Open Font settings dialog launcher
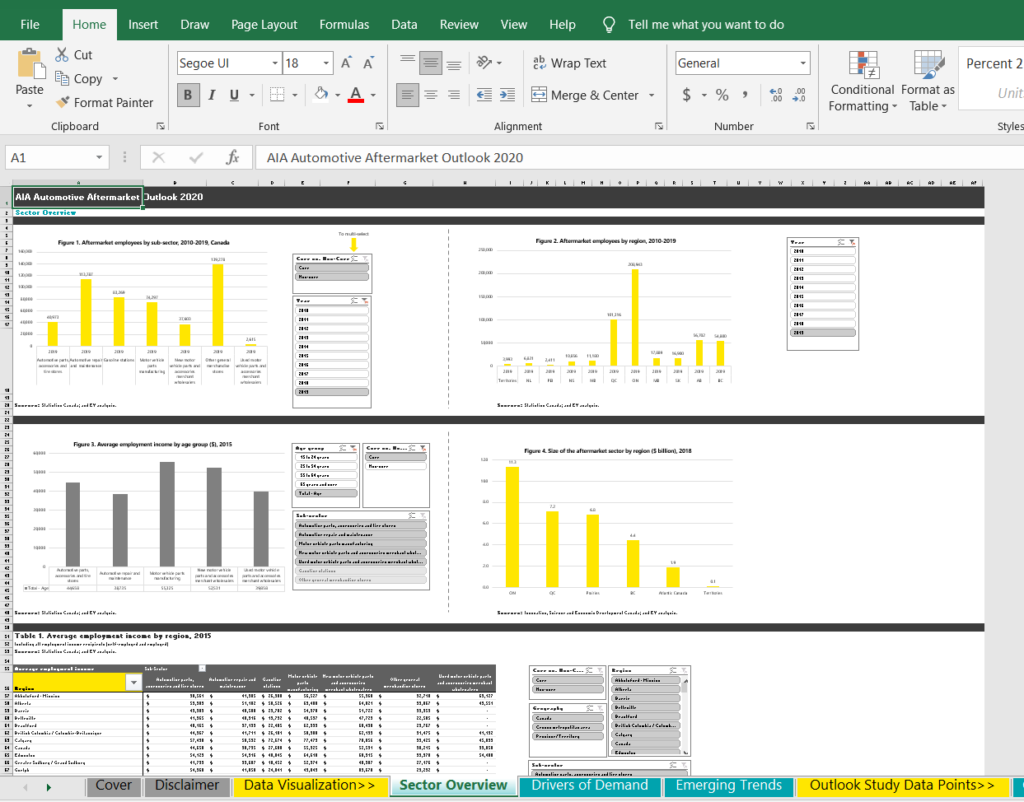This screenshot has width=1024, height=802. pos(379,126)
